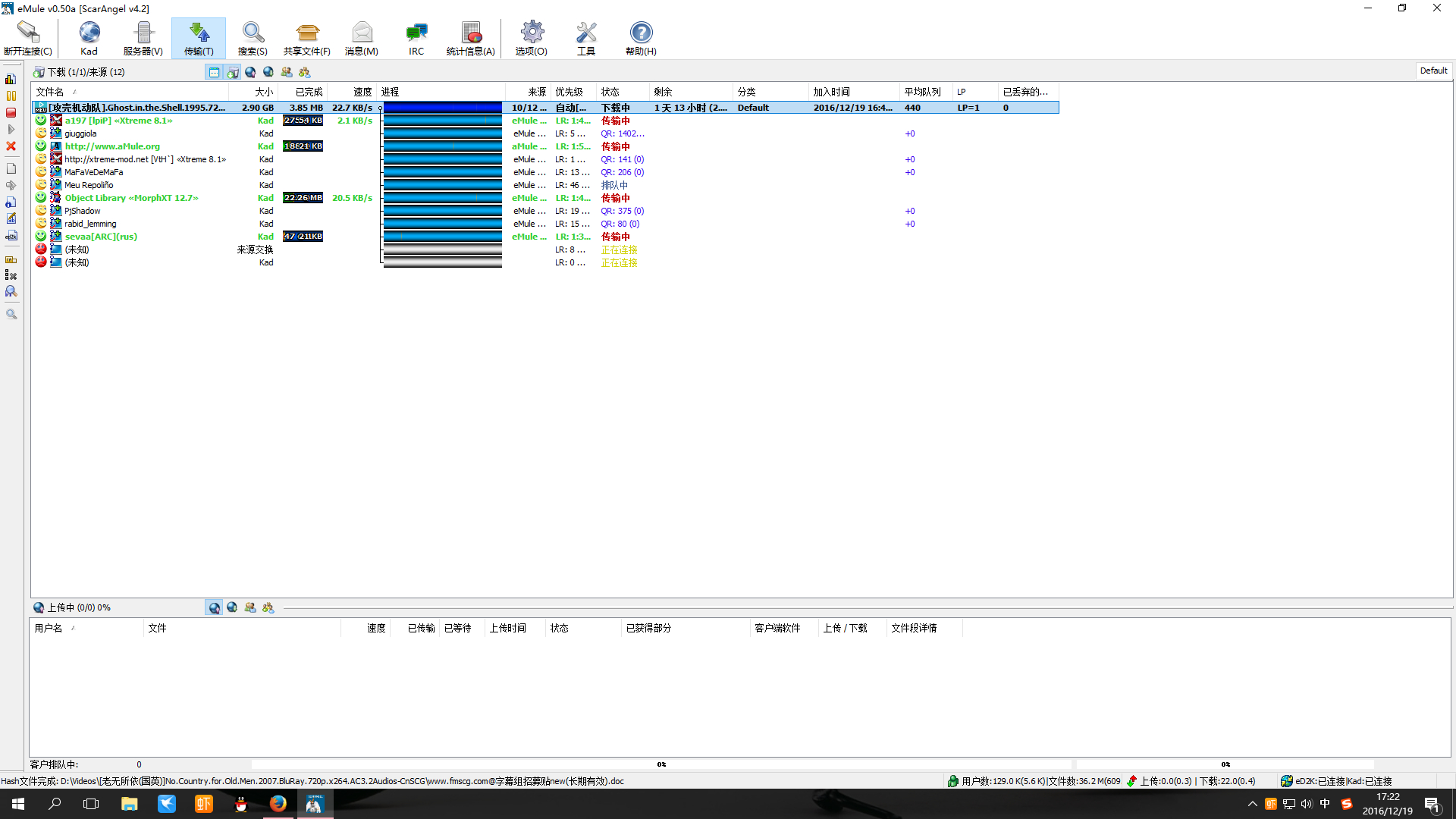This screenshot has height=819, width=1456.
Task: Click the ed2k link icon in sidebar
Action: tap(11, 236)
